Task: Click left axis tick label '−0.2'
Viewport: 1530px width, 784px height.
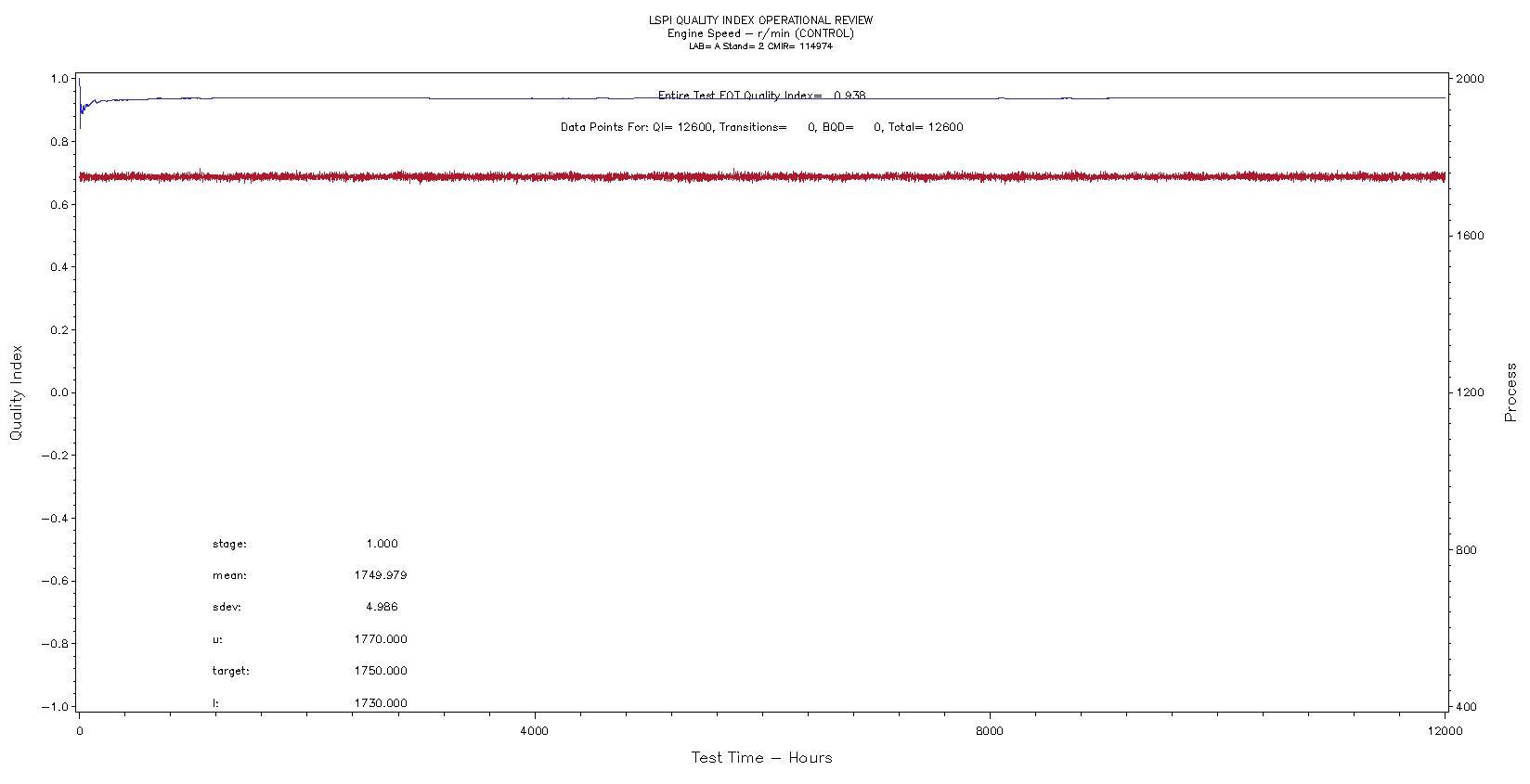Action: (x=55, y=456)
